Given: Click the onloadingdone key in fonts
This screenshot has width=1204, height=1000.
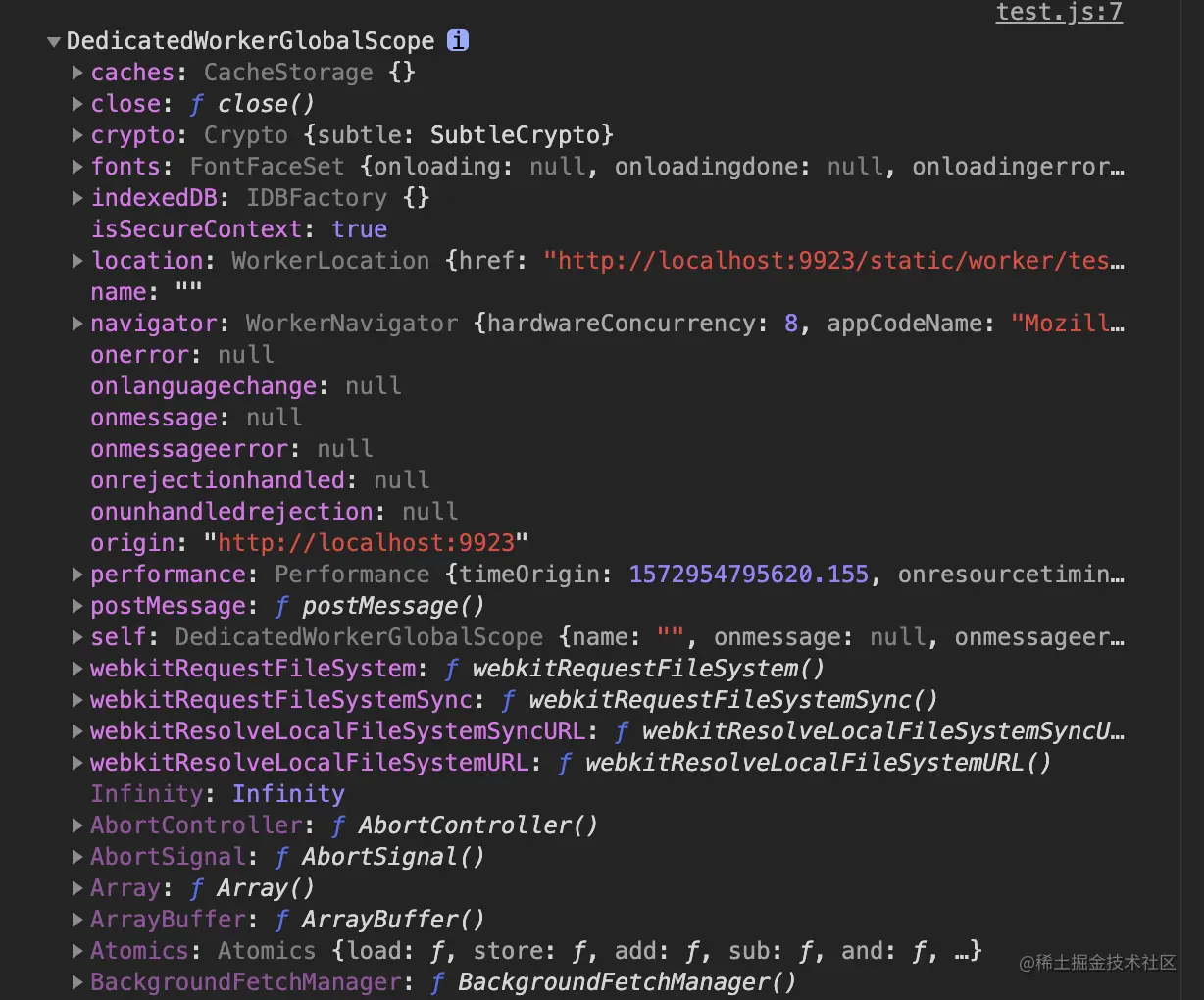Looking at the screenshot, I should 706,167.
